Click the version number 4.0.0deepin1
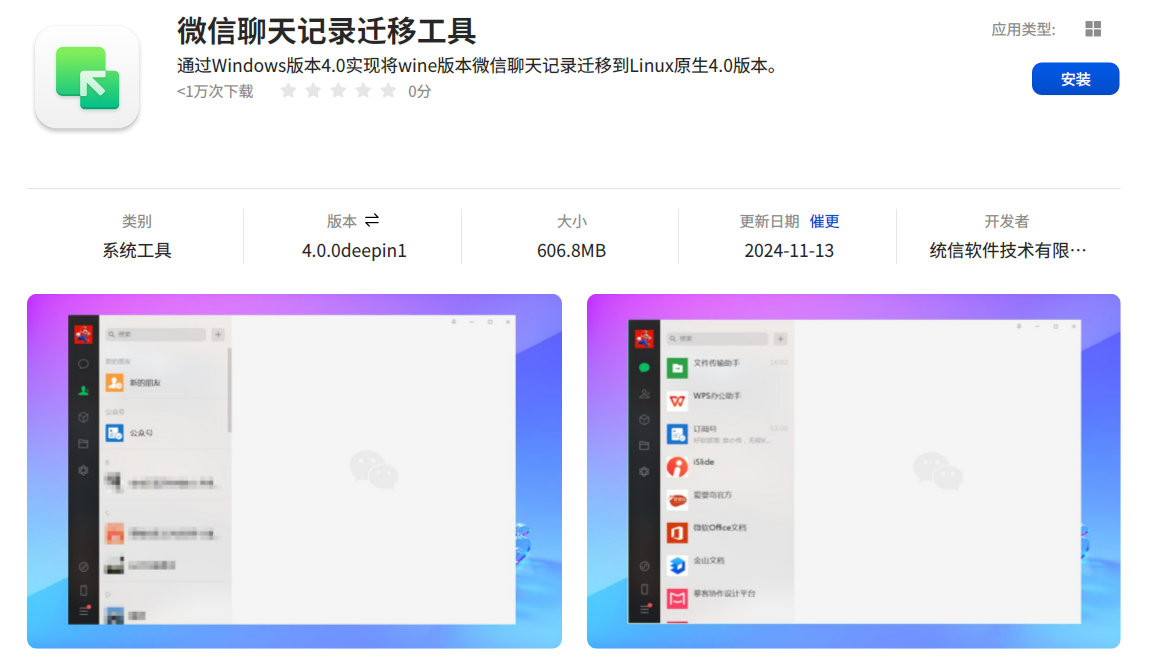Viewport: 1150px width, 660px height. tap(354, 251)
